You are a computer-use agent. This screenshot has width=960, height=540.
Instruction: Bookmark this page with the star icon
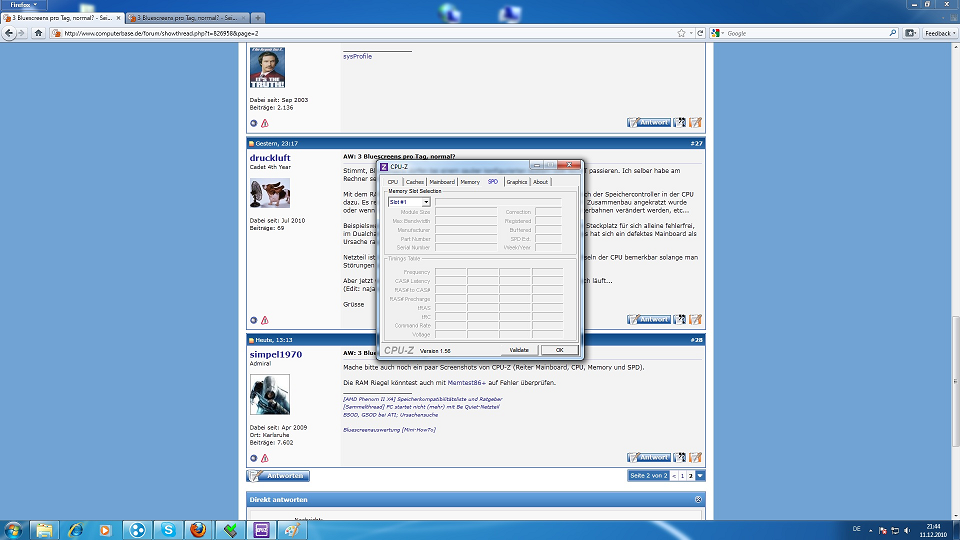681,33
